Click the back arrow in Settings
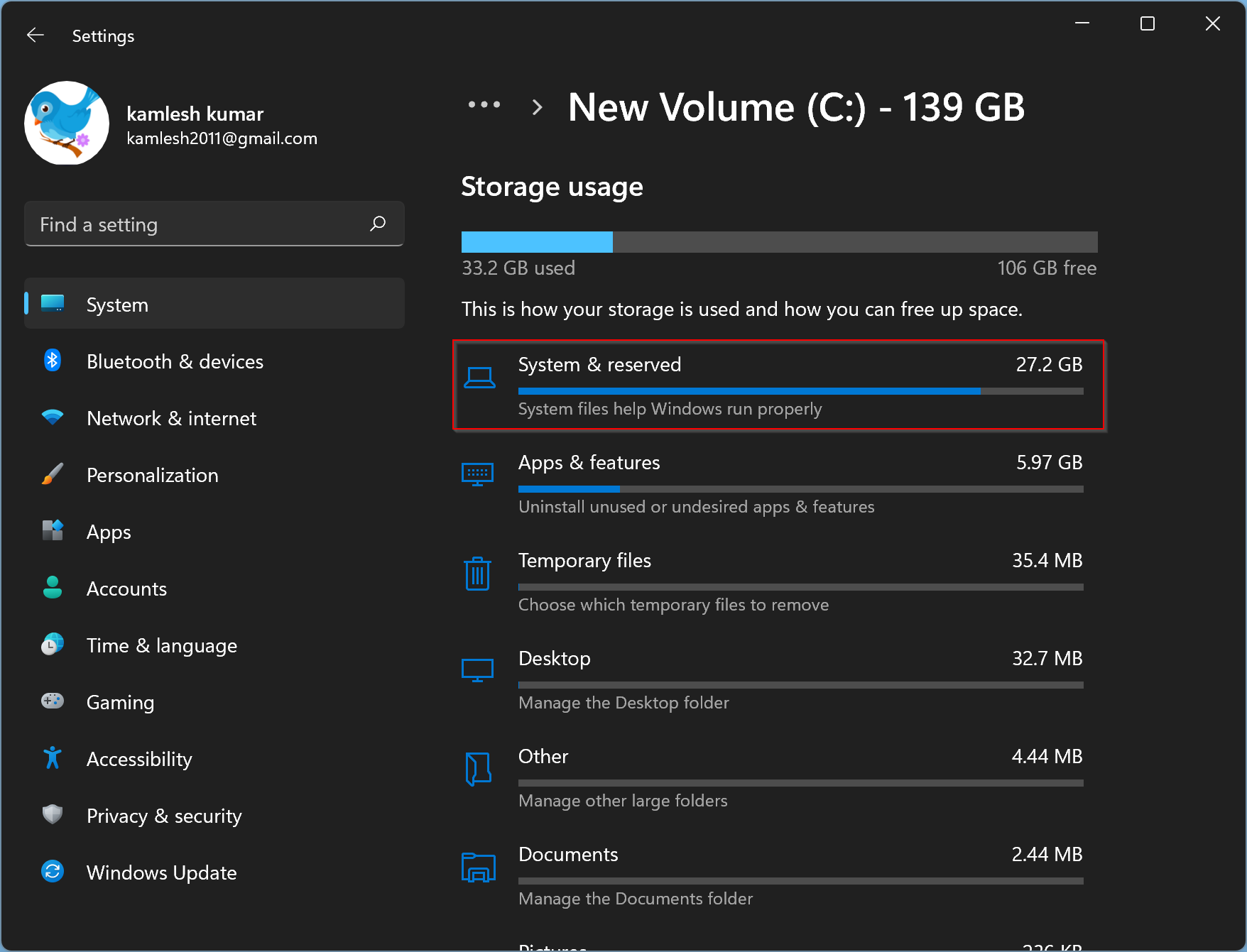 35,35
